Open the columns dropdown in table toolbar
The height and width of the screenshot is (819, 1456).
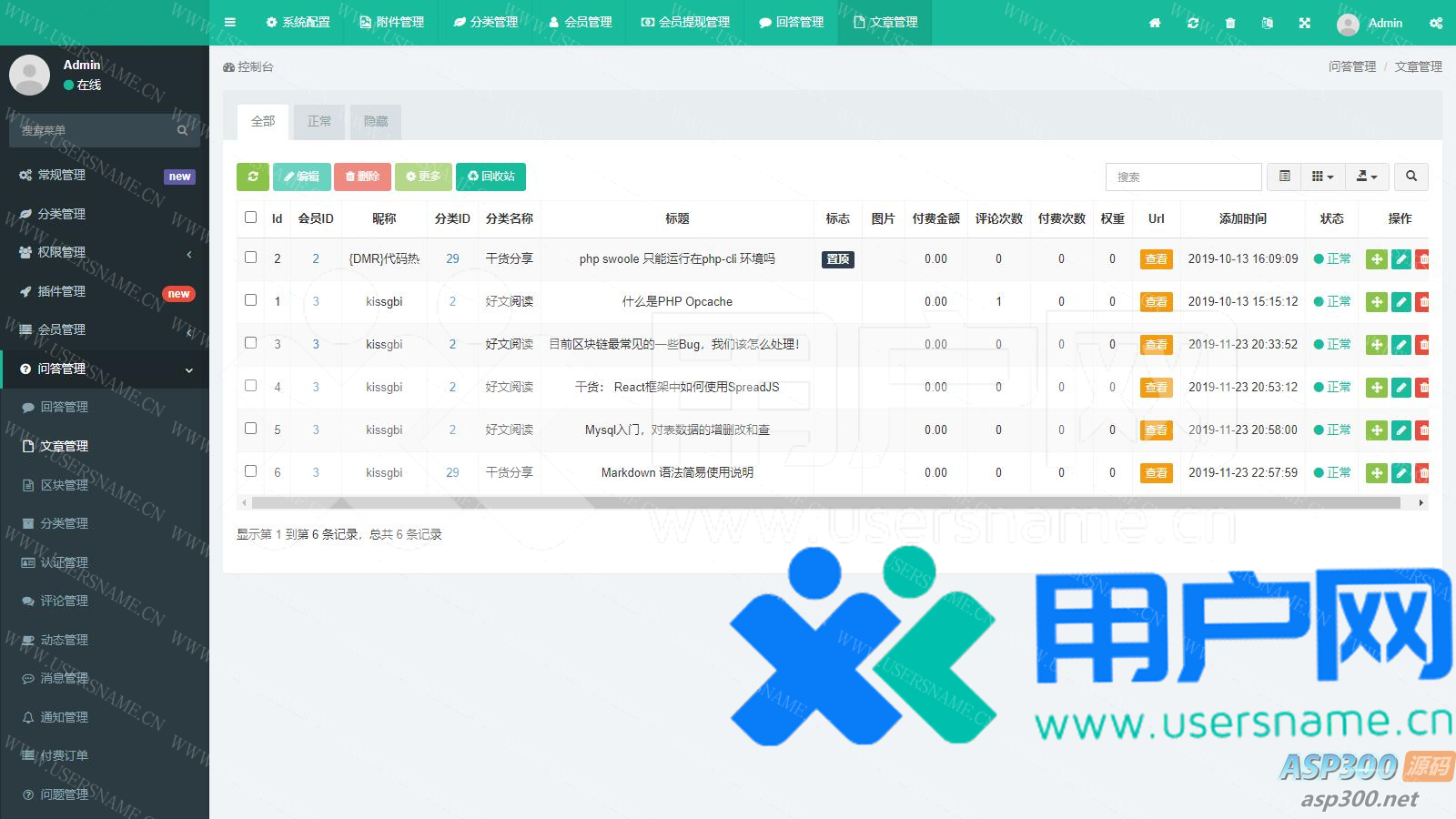click(1322, 177)
